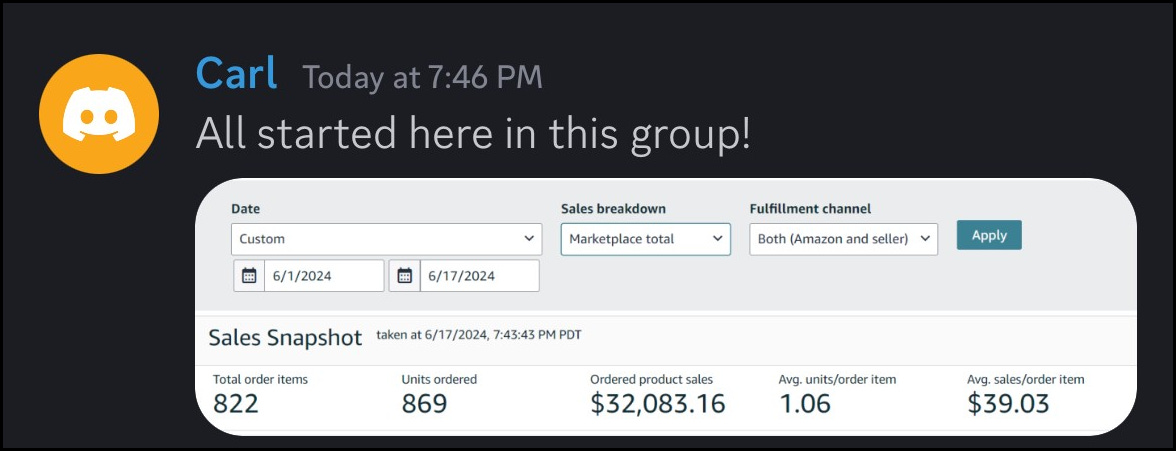Image resolution: width=1176 pixels, height=451 pixels.
Task: Click the Ordered product sales $32,083.16
Action: point(657,404)
